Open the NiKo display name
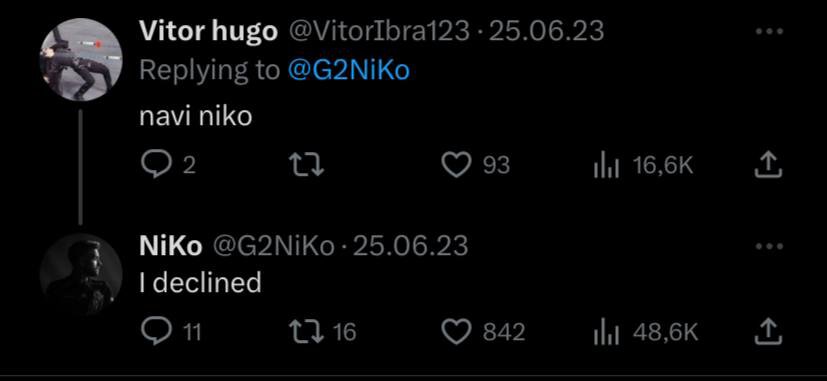Viewport: 827px width, 381px height. click(x=170, y=246)
